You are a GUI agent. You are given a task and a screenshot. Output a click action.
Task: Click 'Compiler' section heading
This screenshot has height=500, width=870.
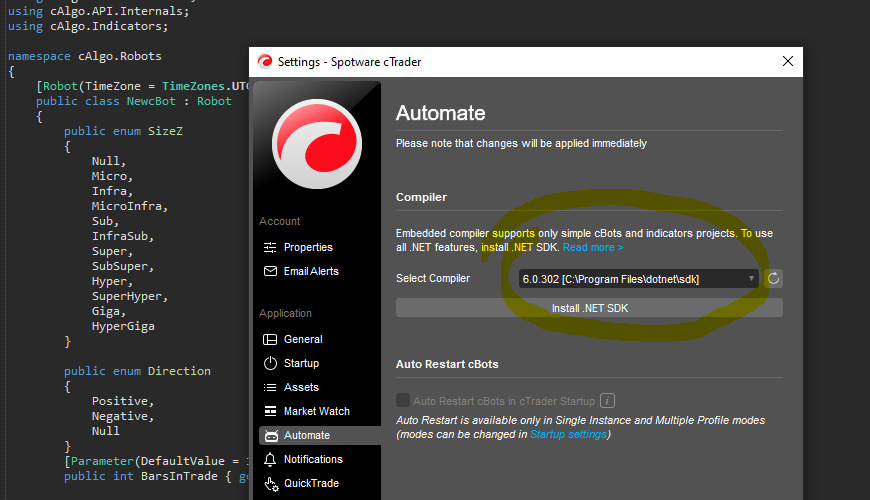click(x=421, y=198)
